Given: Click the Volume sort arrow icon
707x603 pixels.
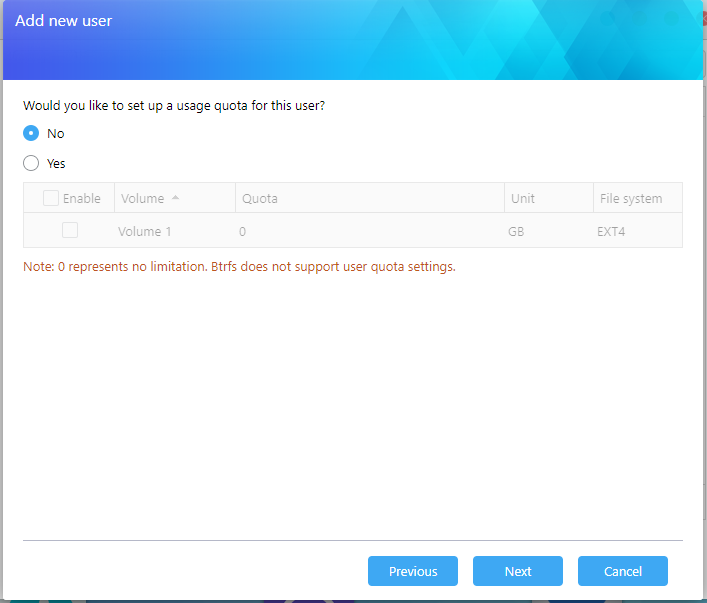Looking at the screenshot, I should 175,198.
